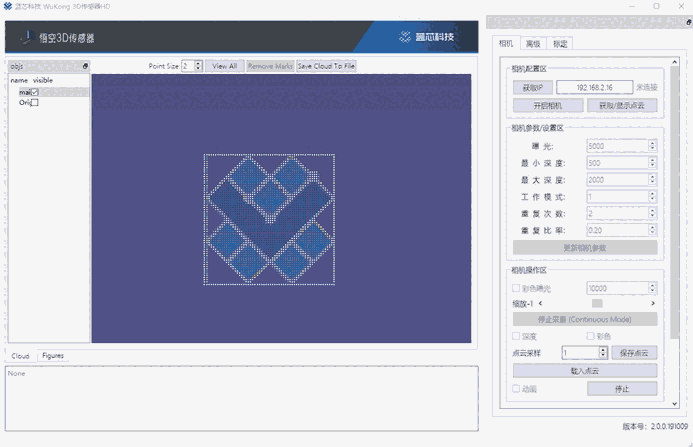This screenshot has height=447, width=693.
Task: Minimize the WuKong 3D sensor window
Action: pyautogui.click(x=632, y=6)
